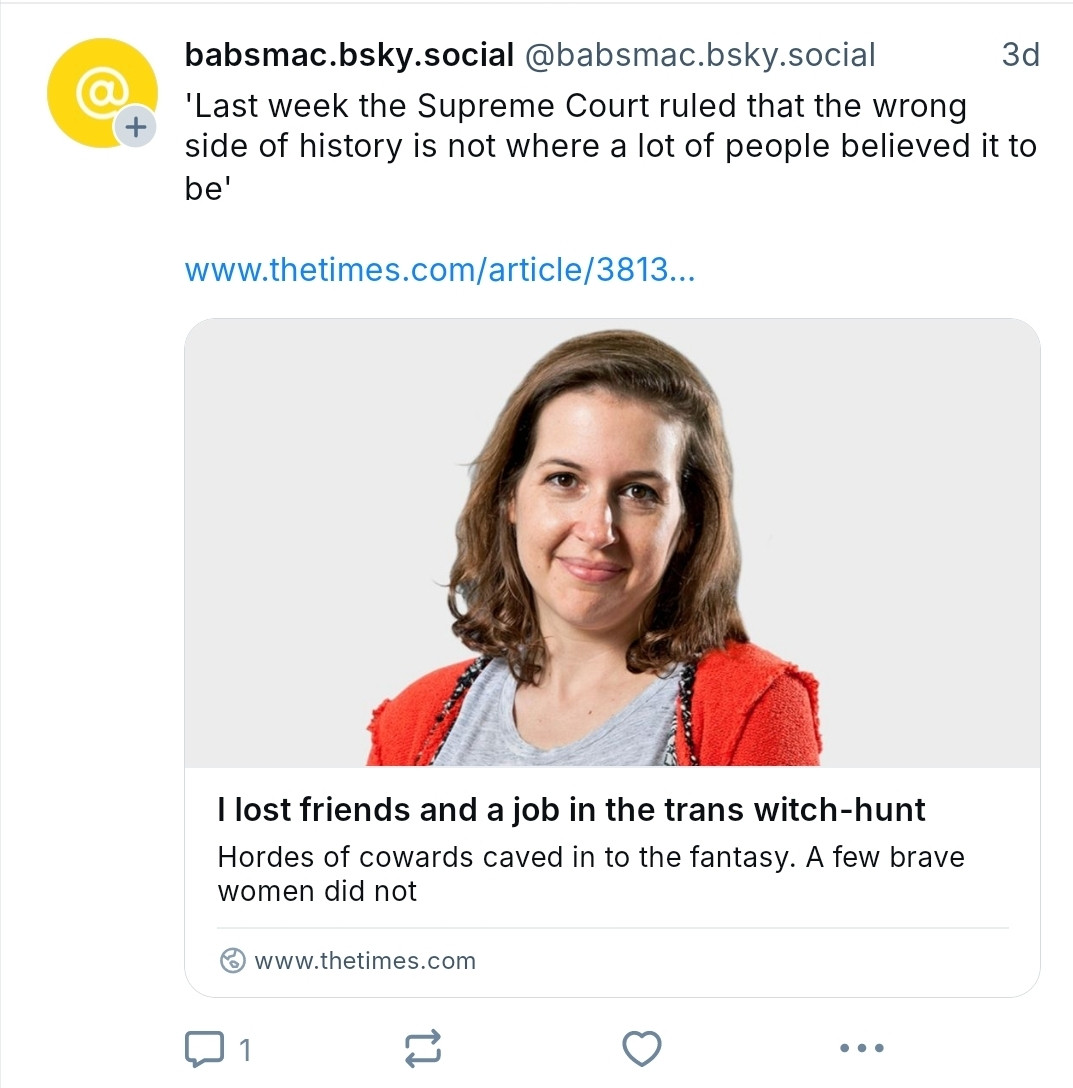This screenshot has width=1073, height=1088.
Task: Click the post text quoting Supreme Court
Action: pos(610,146)
